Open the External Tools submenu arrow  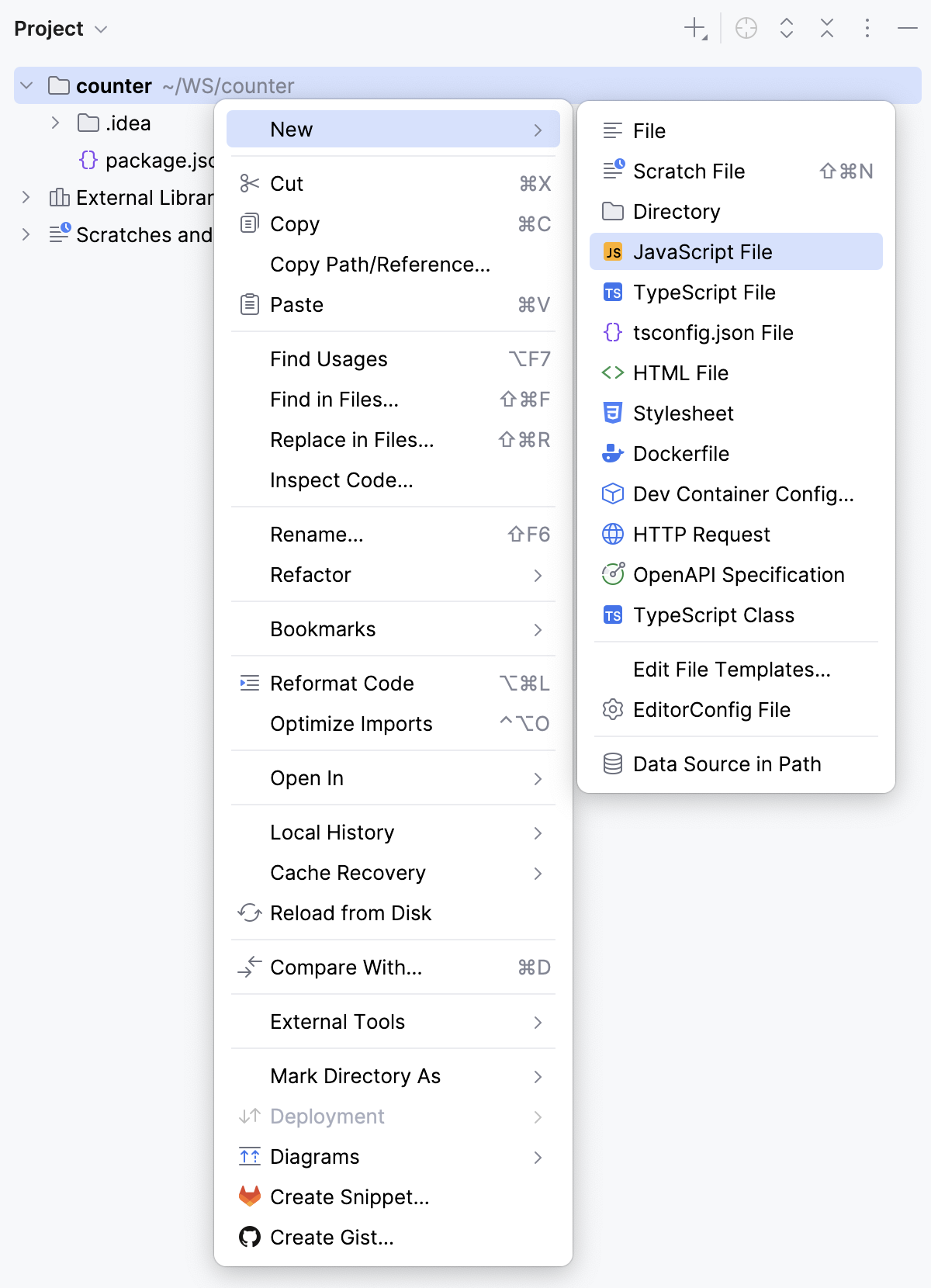538,1022
